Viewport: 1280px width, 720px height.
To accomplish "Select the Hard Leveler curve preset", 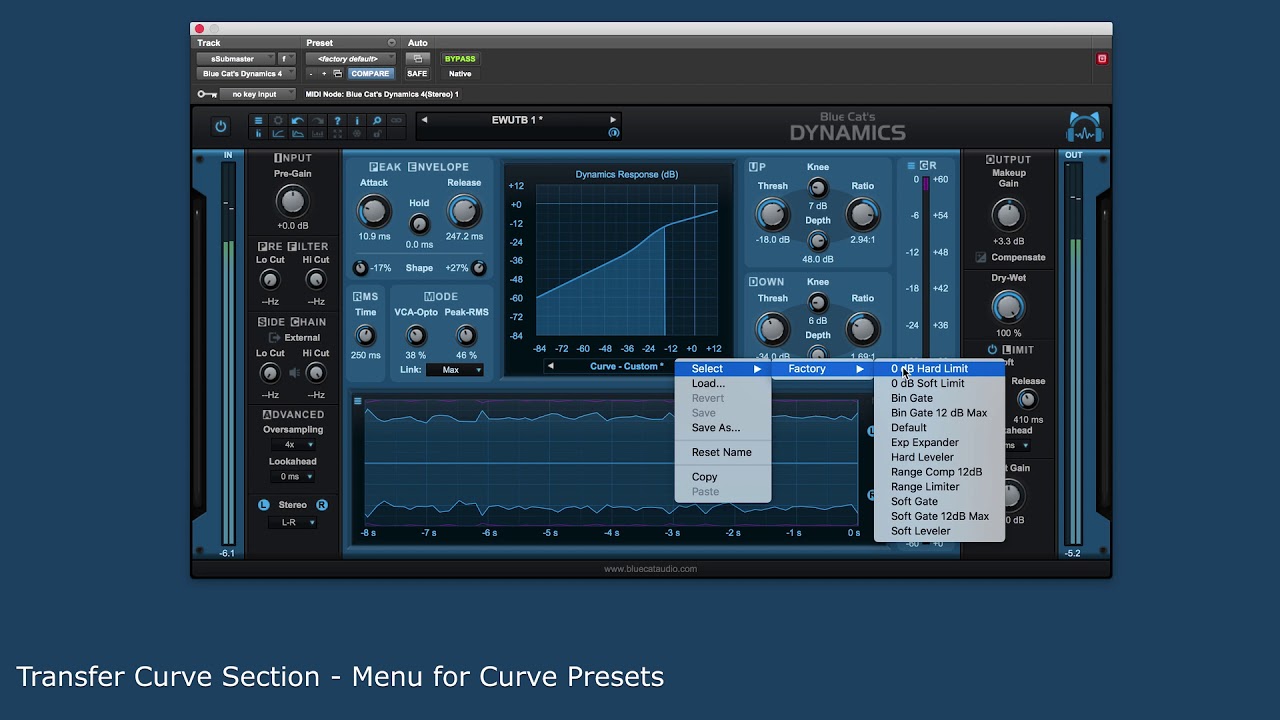I will point(940,457).
